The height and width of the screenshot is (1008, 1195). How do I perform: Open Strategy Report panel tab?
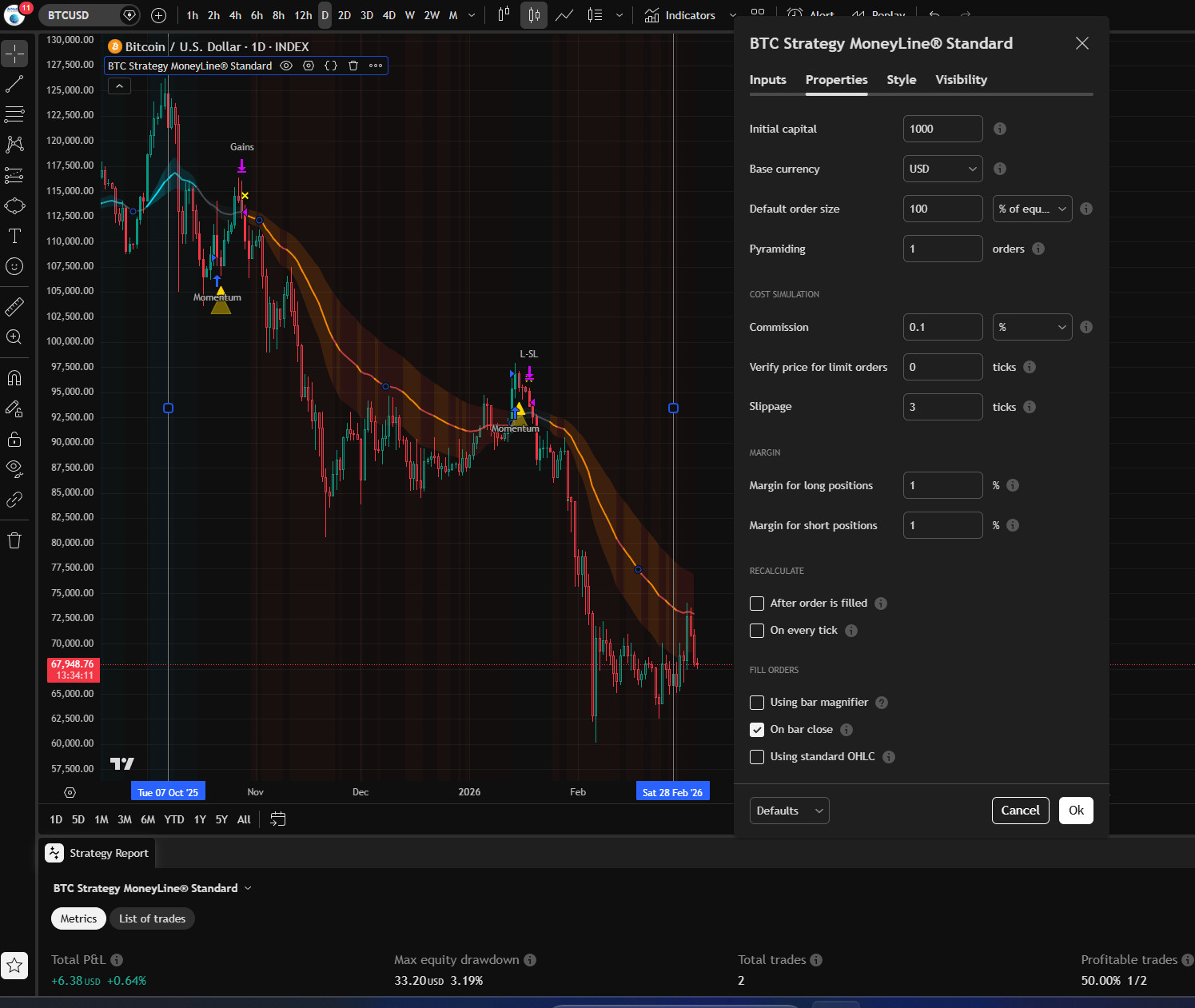tap(98, 853)
